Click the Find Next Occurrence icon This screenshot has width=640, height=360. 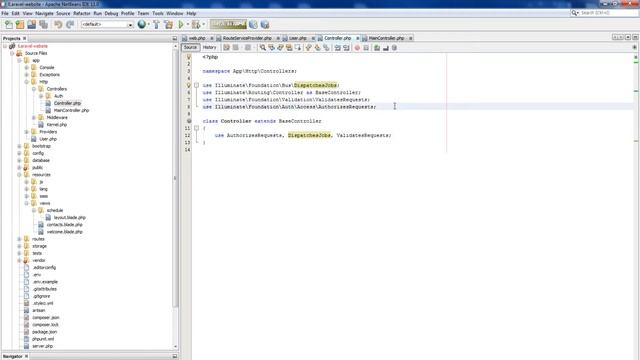280,48
